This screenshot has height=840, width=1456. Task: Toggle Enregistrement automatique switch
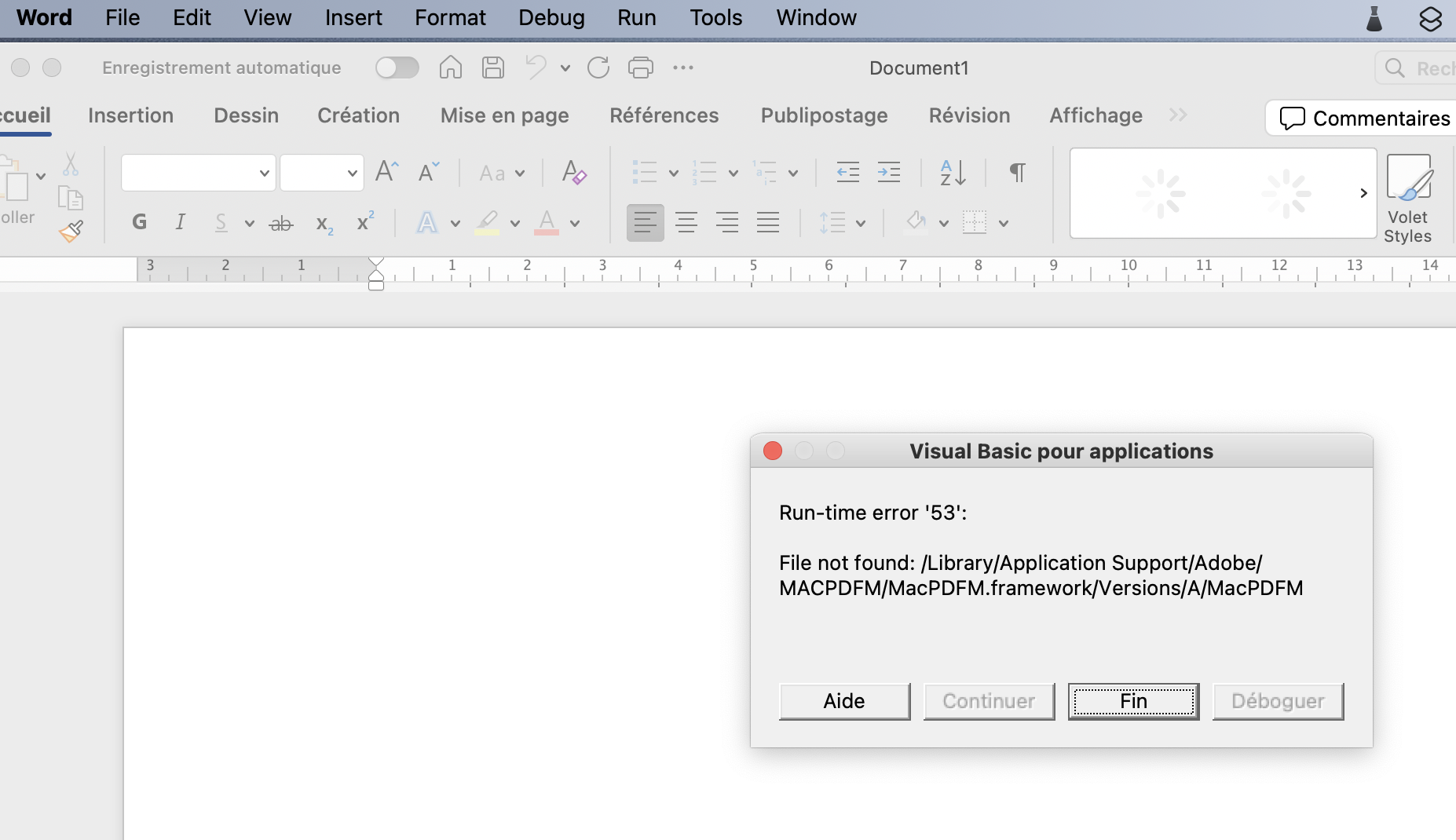point(397,68)
